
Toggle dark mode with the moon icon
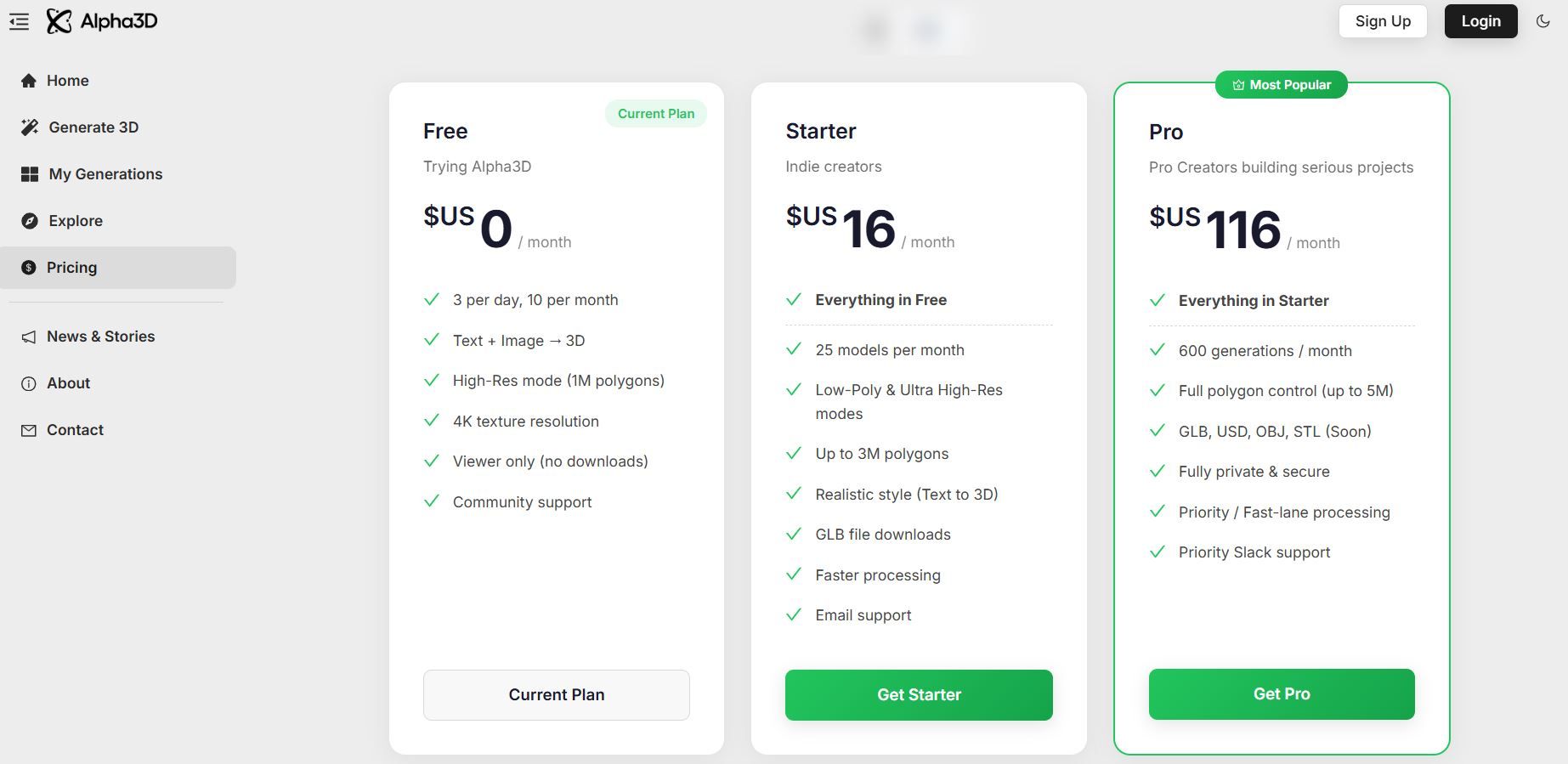(x=1543, y=21)
